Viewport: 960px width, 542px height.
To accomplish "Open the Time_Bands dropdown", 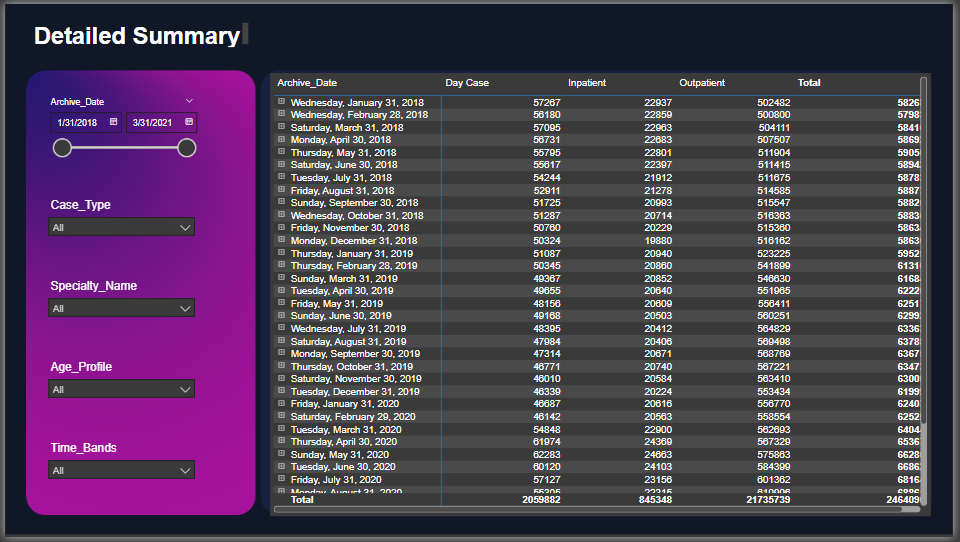I will 122,470.
